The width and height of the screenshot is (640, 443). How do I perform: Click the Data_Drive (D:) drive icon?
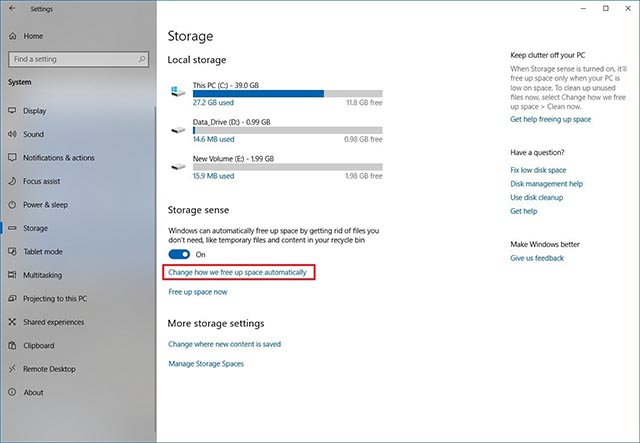click(x=178, y=130)
